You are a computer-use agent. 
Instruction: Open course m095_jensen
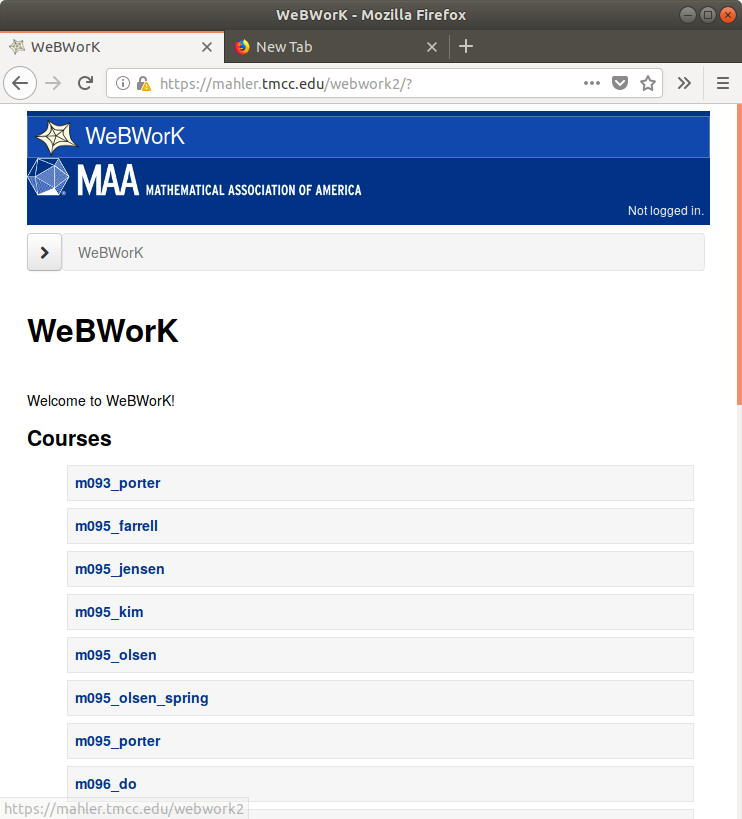(x=120, y=569)
